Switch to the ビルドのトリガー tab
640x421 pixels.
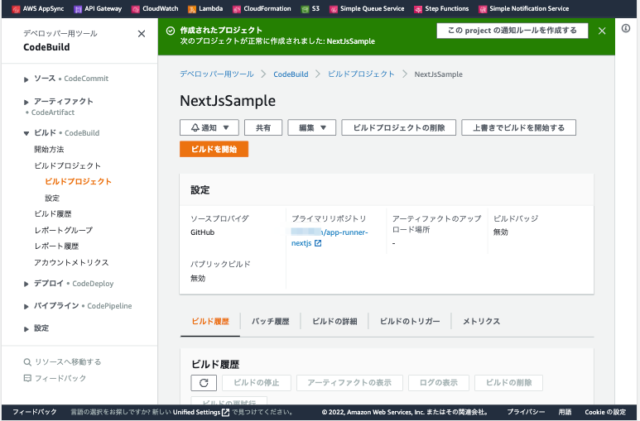(410, 321)
